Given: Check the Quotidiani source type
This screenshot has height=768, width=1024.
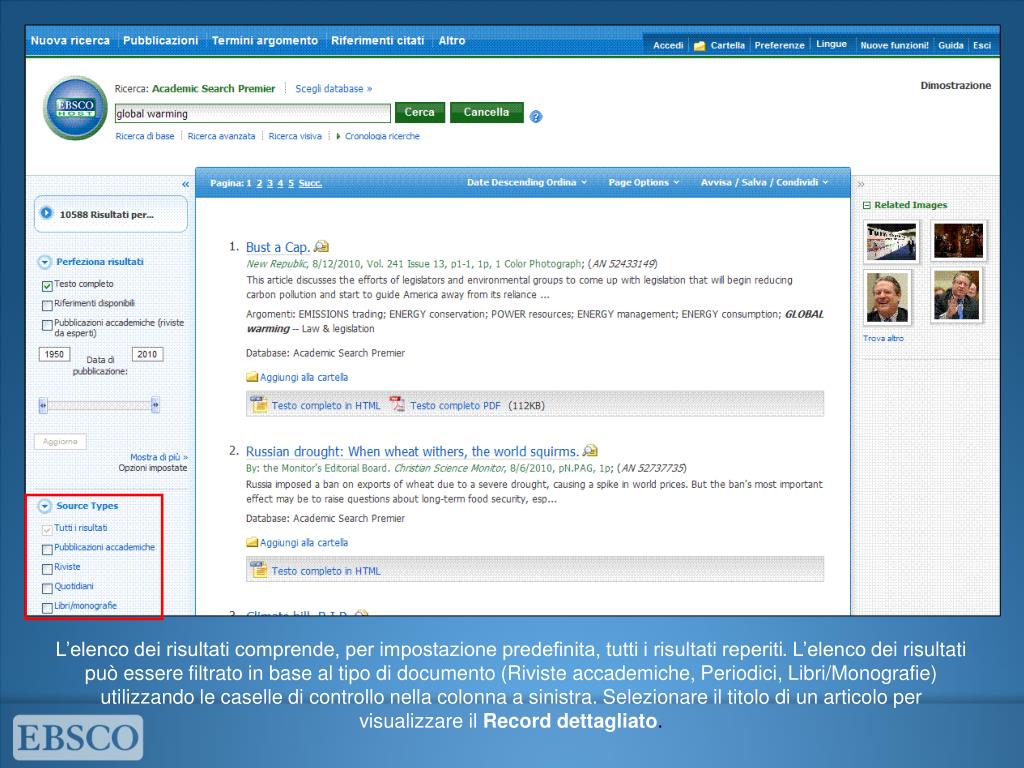Looking at the screenshot, I should [47, 588].
